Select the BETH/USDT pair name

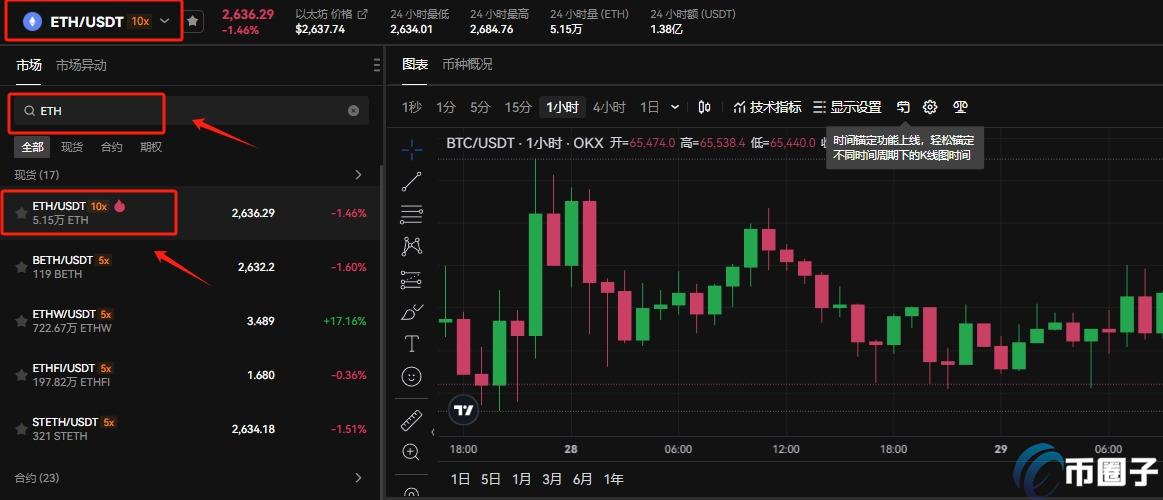click(63, 260)
